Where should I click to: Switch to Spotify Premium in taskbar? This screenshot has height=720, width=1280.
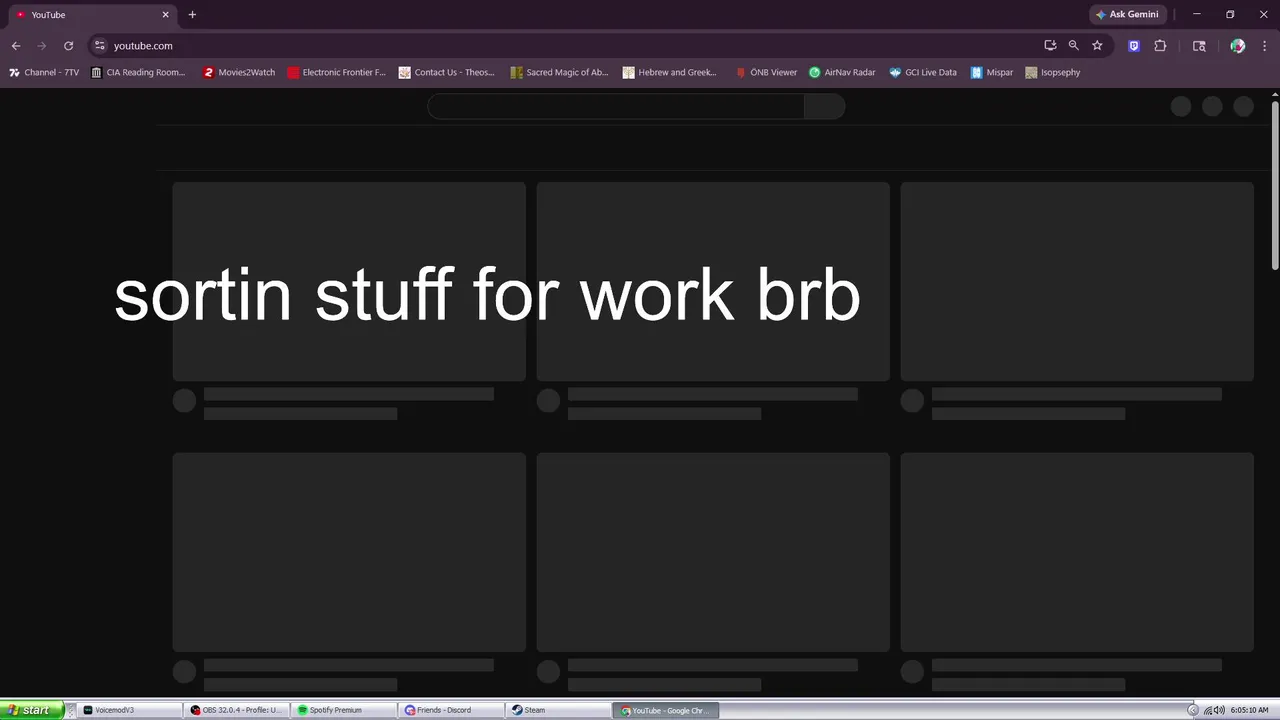point(345,710)
